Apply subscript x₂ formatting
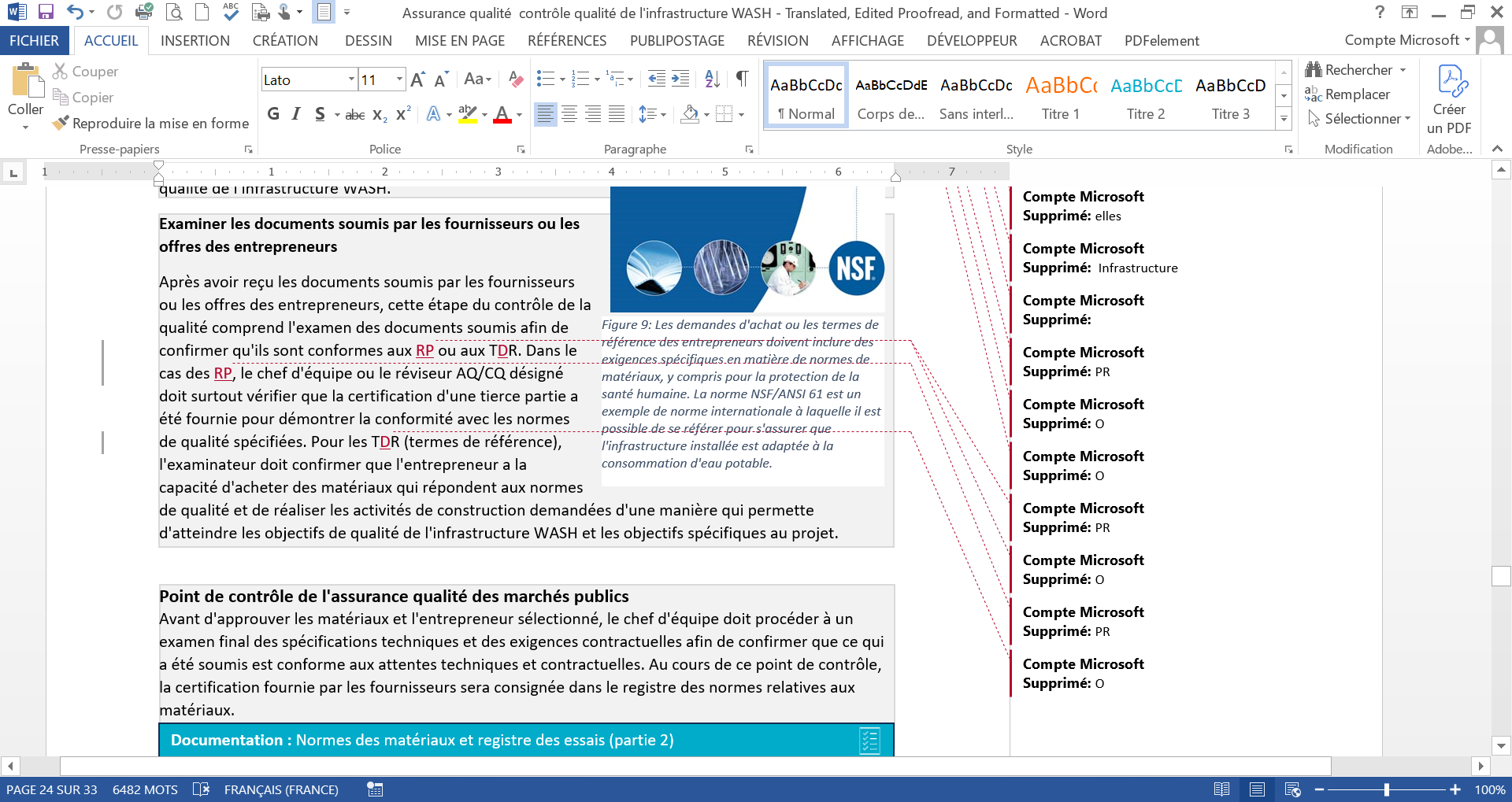 pyautogui.click(x=380, y=115)
